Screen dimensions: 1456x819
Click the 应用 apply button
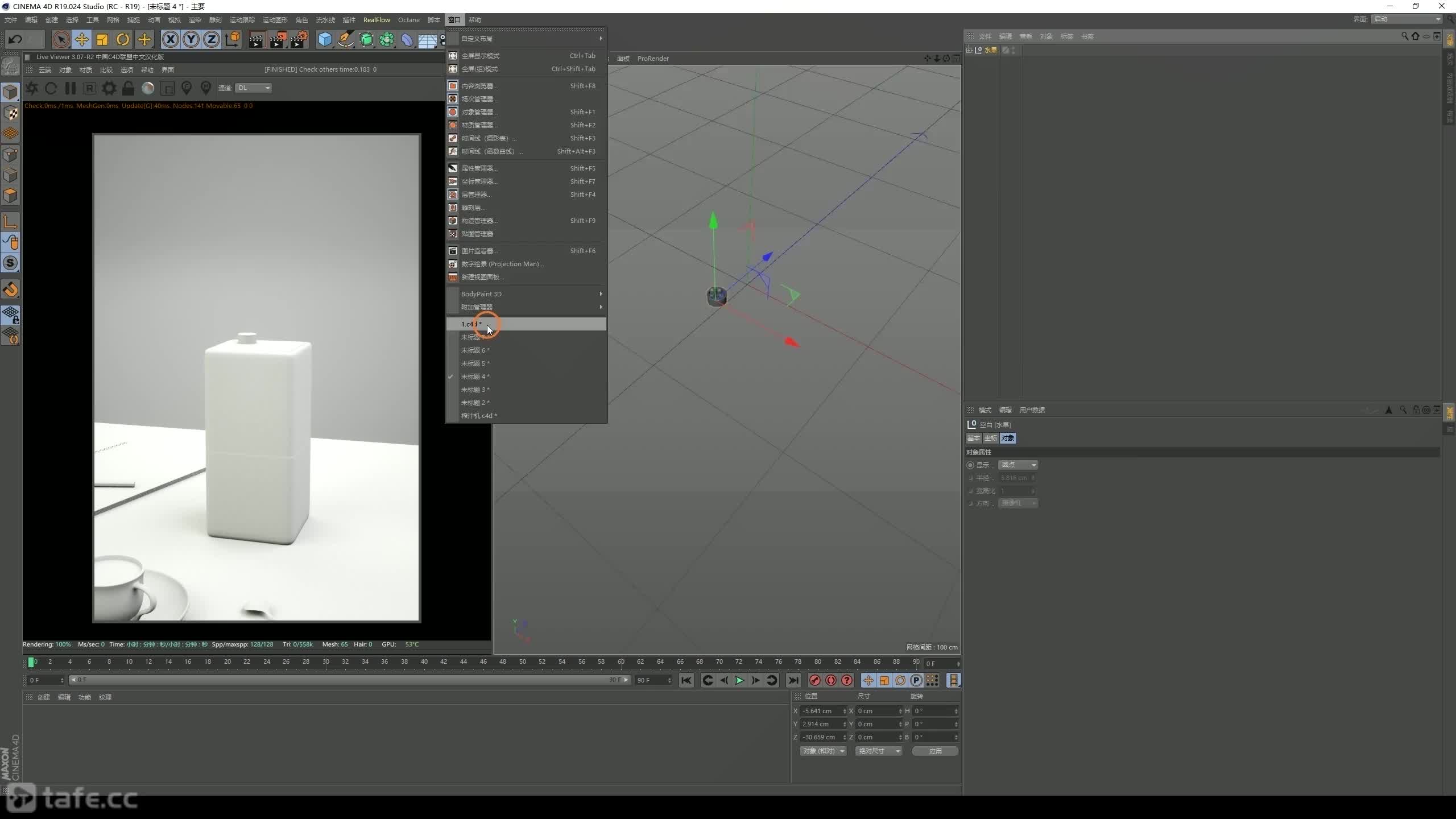[x=936, y=751]
